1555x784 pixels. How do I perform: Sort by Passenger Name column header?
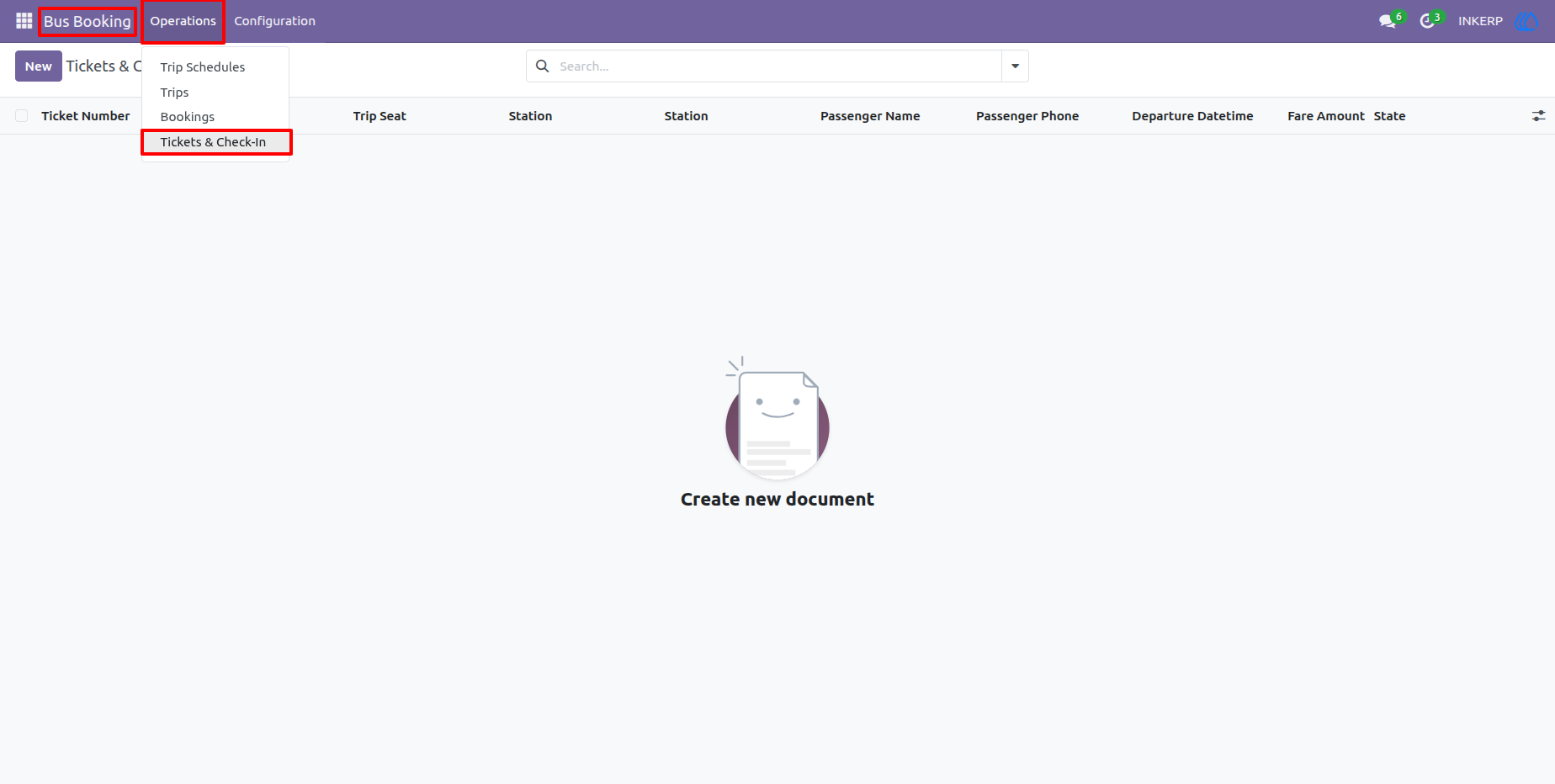point(870,116)
